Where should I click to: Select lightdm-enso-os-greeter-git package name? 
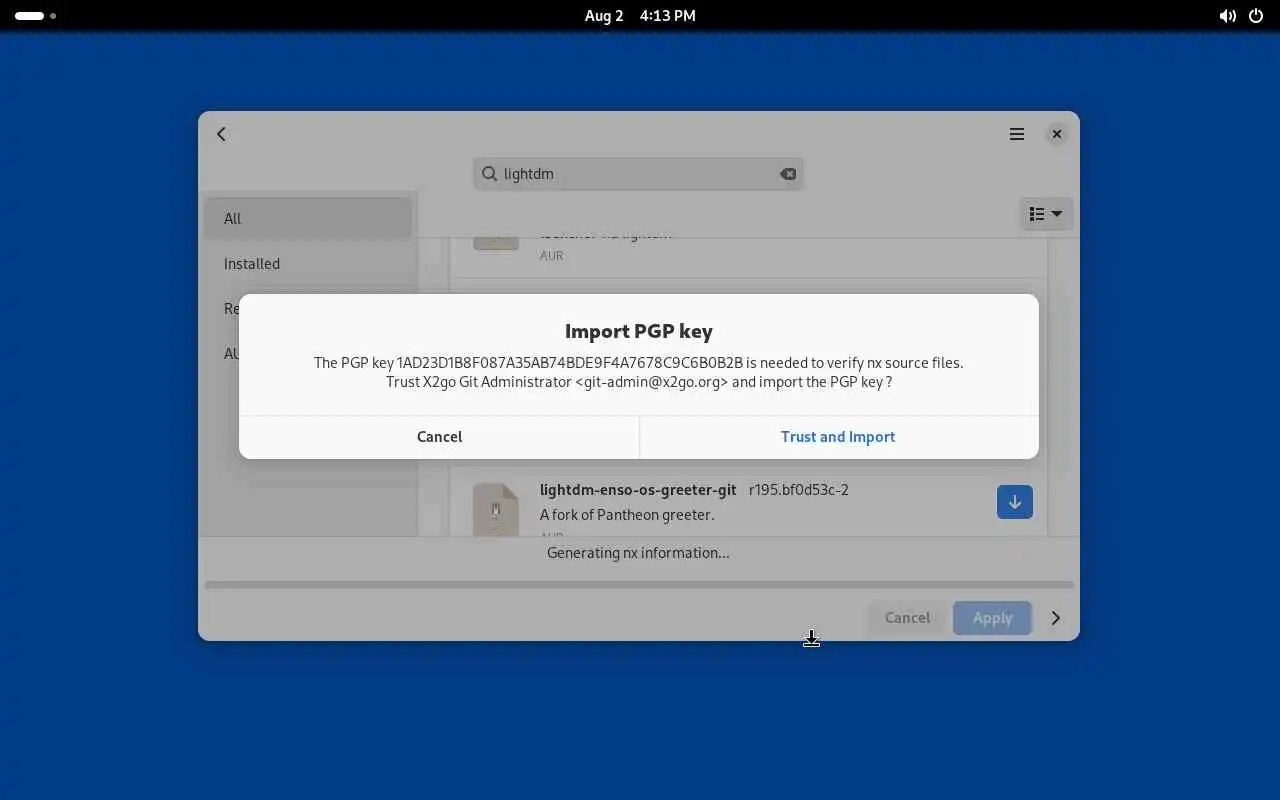point(638,490)
